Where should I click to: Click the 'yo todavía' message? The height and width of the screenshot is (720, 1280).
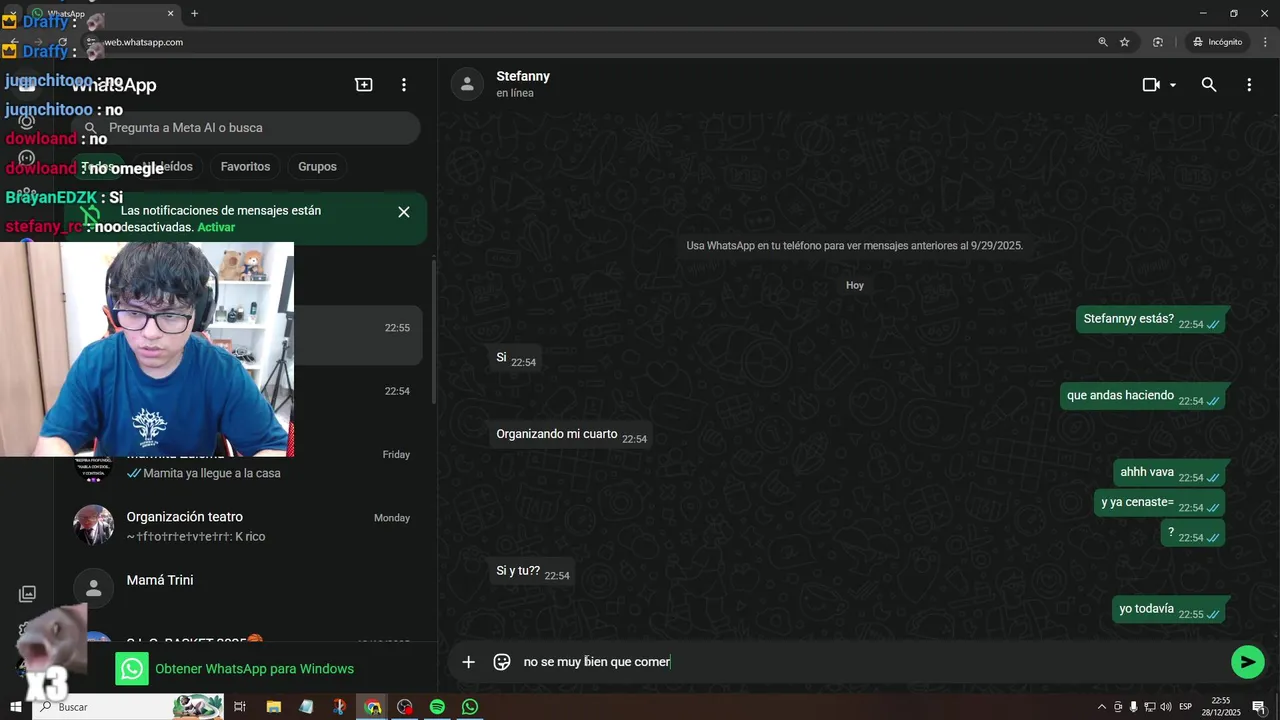tap(1169, 610)
